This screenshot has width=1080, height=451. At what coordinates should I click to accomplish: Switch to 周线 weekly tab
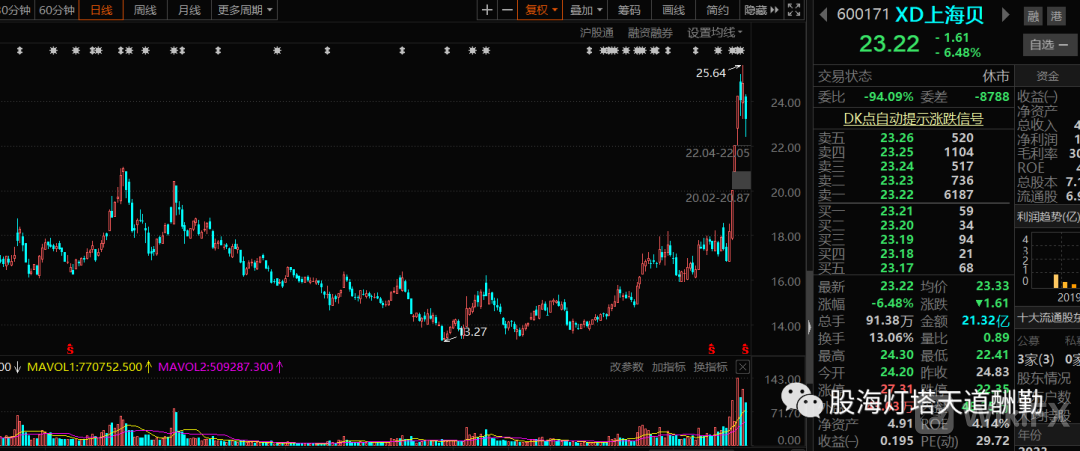(145, 10)
